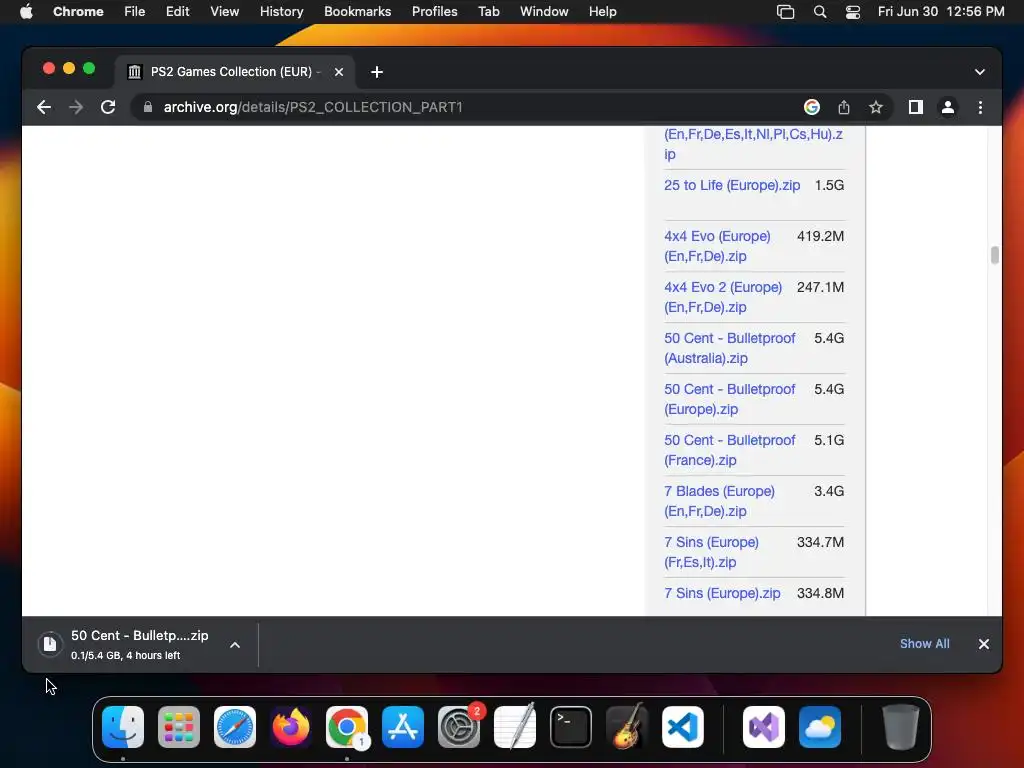1024x768 pixels.
Task: Click 50 Cent - Bulletproof (France).zip link
Action: [729, 450]
